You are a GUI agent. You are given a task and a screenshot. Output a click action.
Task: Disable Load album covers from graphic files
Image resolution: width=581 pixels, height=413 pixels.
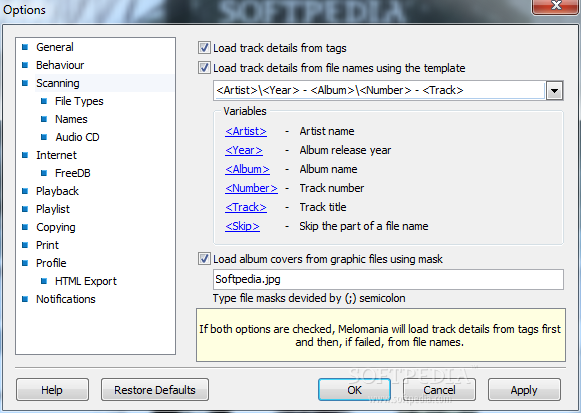[x=204, y=259]
